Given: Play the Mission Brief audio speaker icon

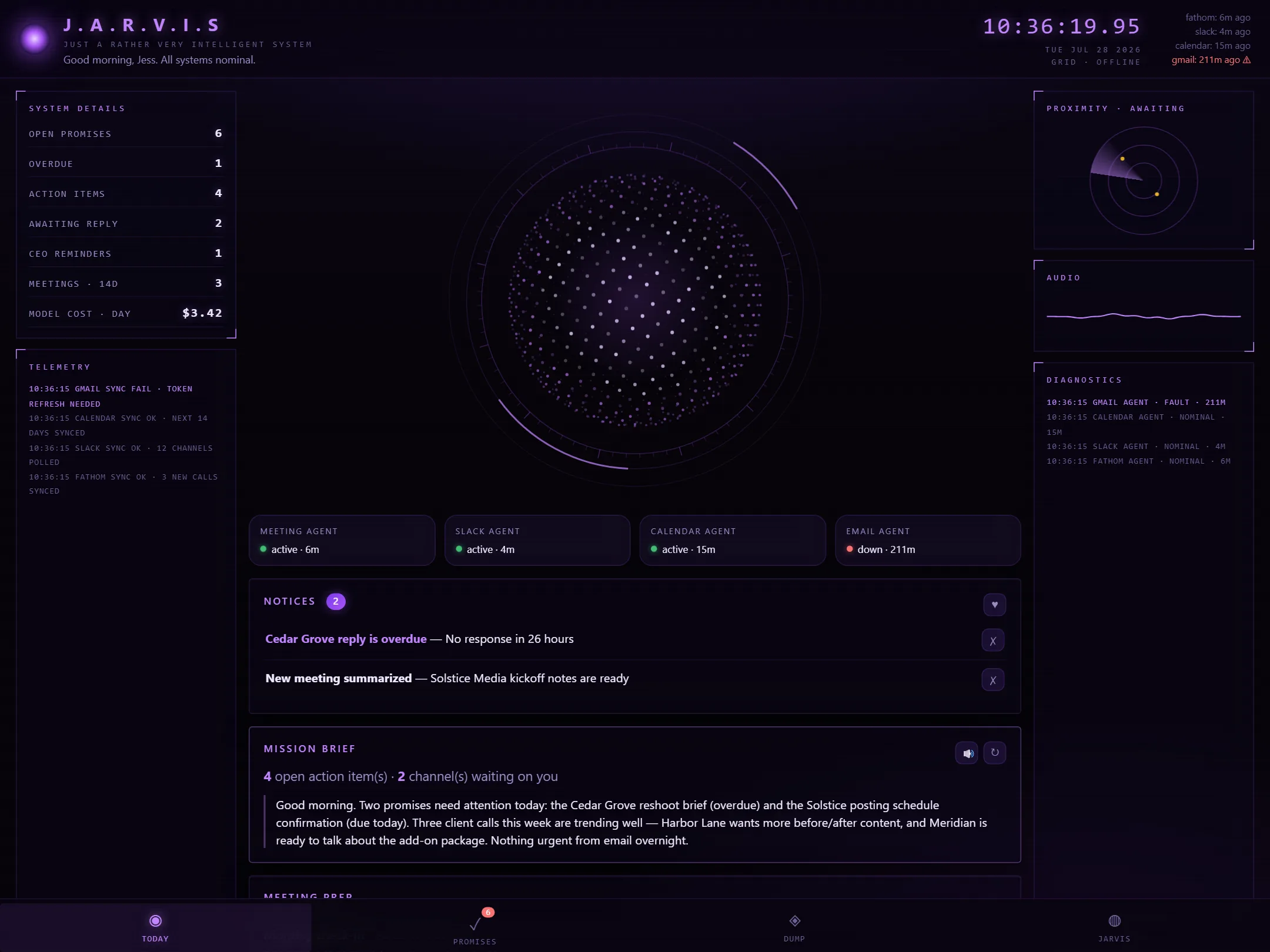Looking at the screenshot, I should point(967,753).
